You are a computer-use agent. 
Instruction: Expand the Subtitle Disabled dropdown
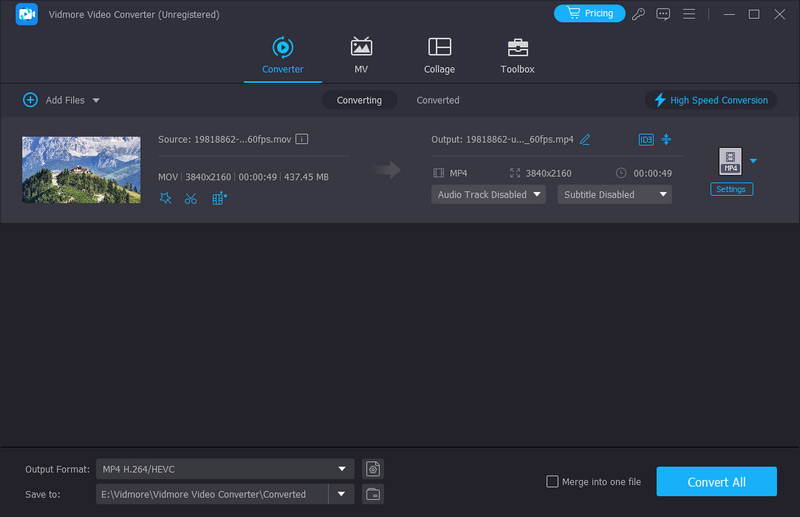click(614, 194)
